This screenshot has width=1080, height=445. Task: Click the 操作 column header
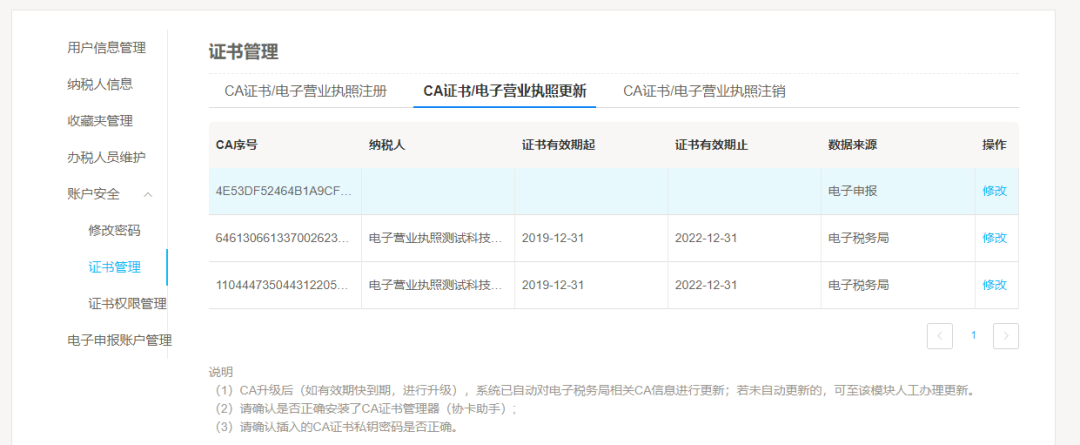(x=995, y=145)
